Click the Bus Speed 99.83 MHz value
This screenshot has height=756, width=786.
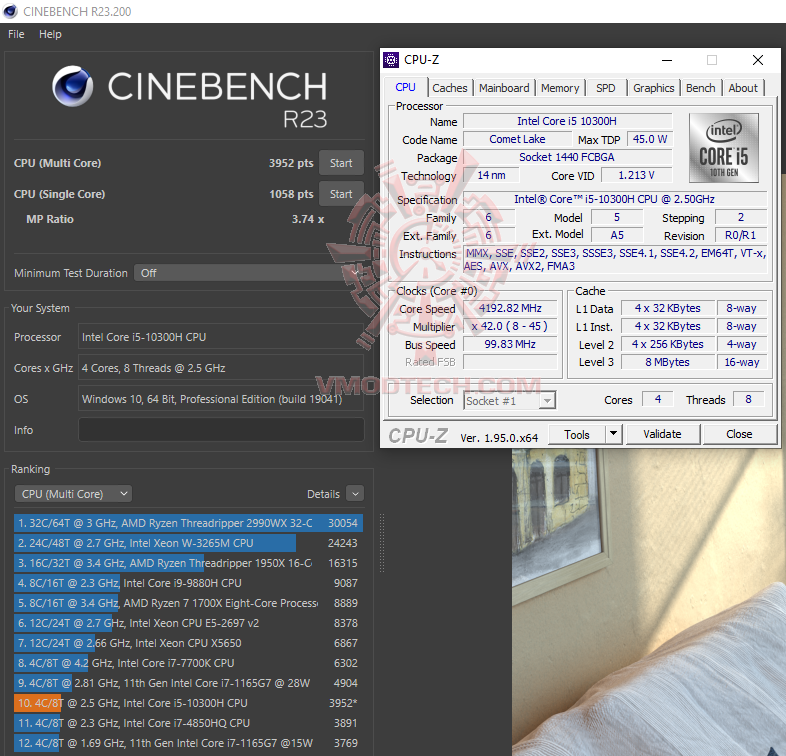pyautogui.click(x=510, y=344)
